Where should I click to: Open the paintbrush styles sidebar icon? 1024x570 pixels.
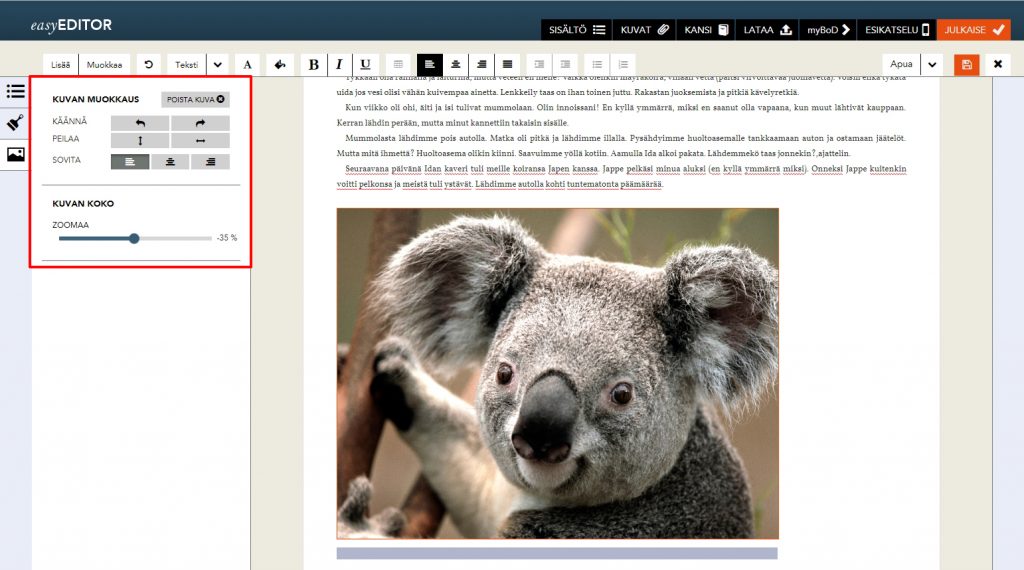pos(15,123)
